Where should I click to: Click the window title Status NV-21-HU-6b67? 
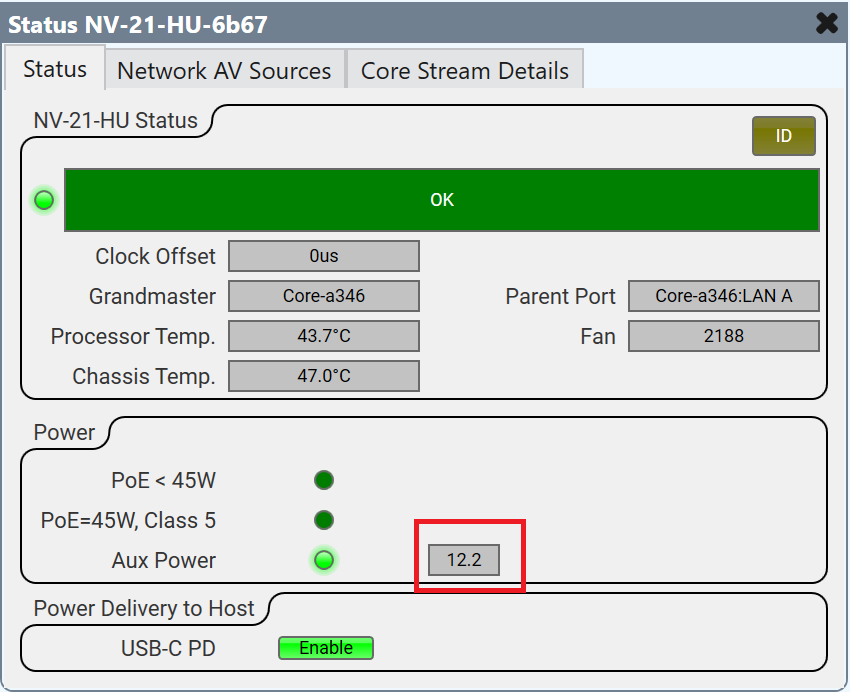click(x=138, y=23)
